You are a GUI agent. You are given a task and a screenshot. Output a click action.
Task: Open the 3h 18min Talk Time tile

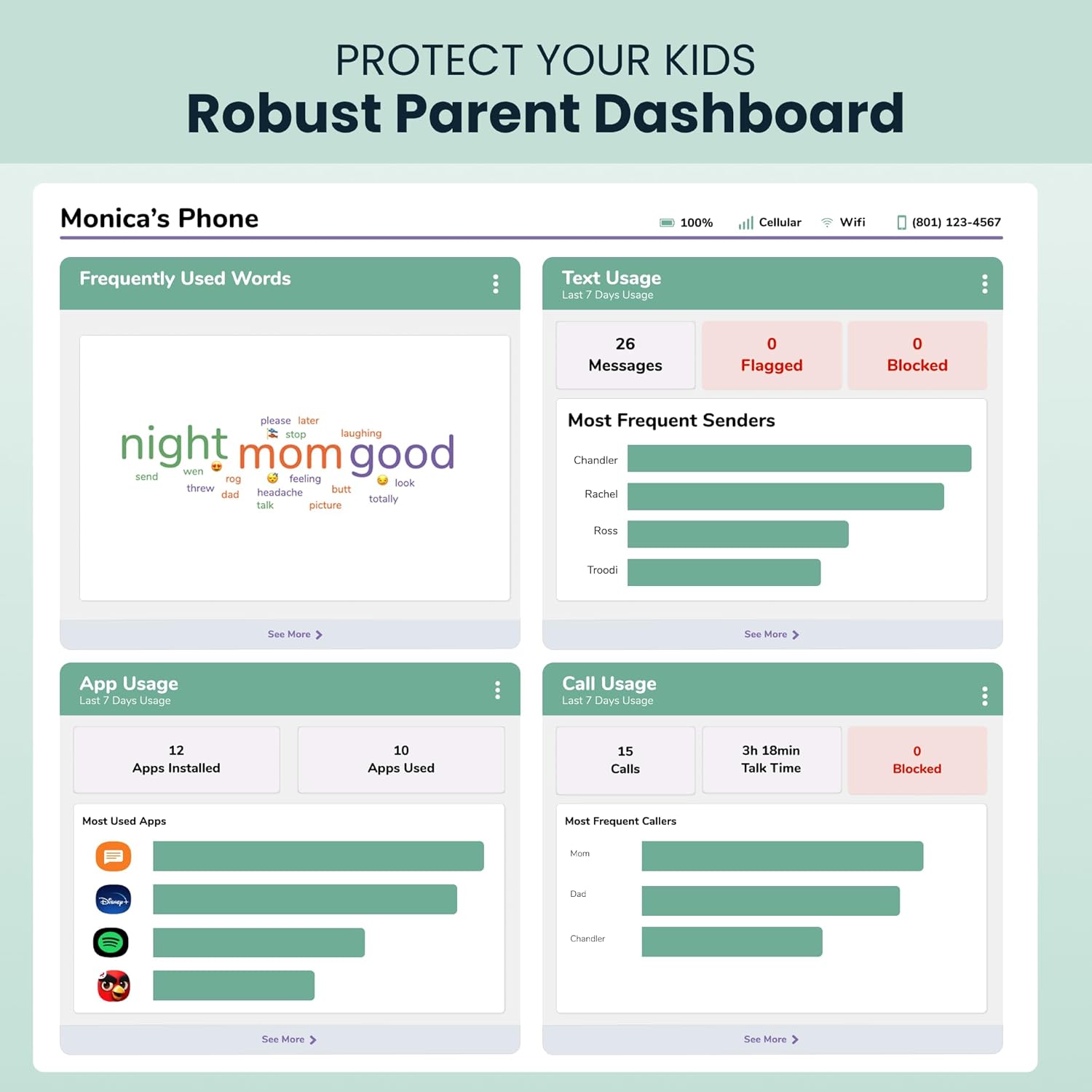[x=771, y=759]
